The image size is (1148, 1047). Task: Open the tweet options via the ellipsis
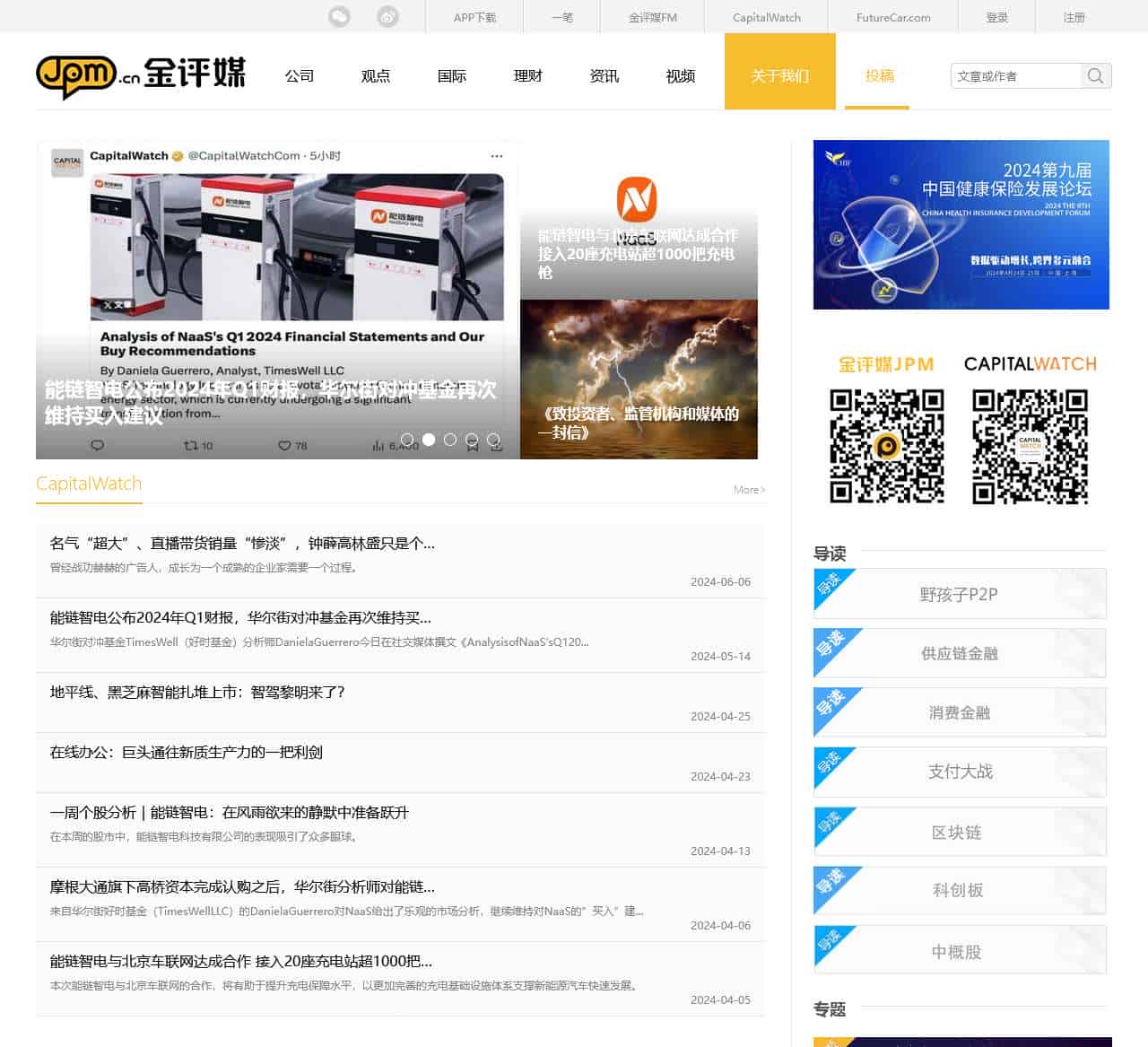(497, 154)
